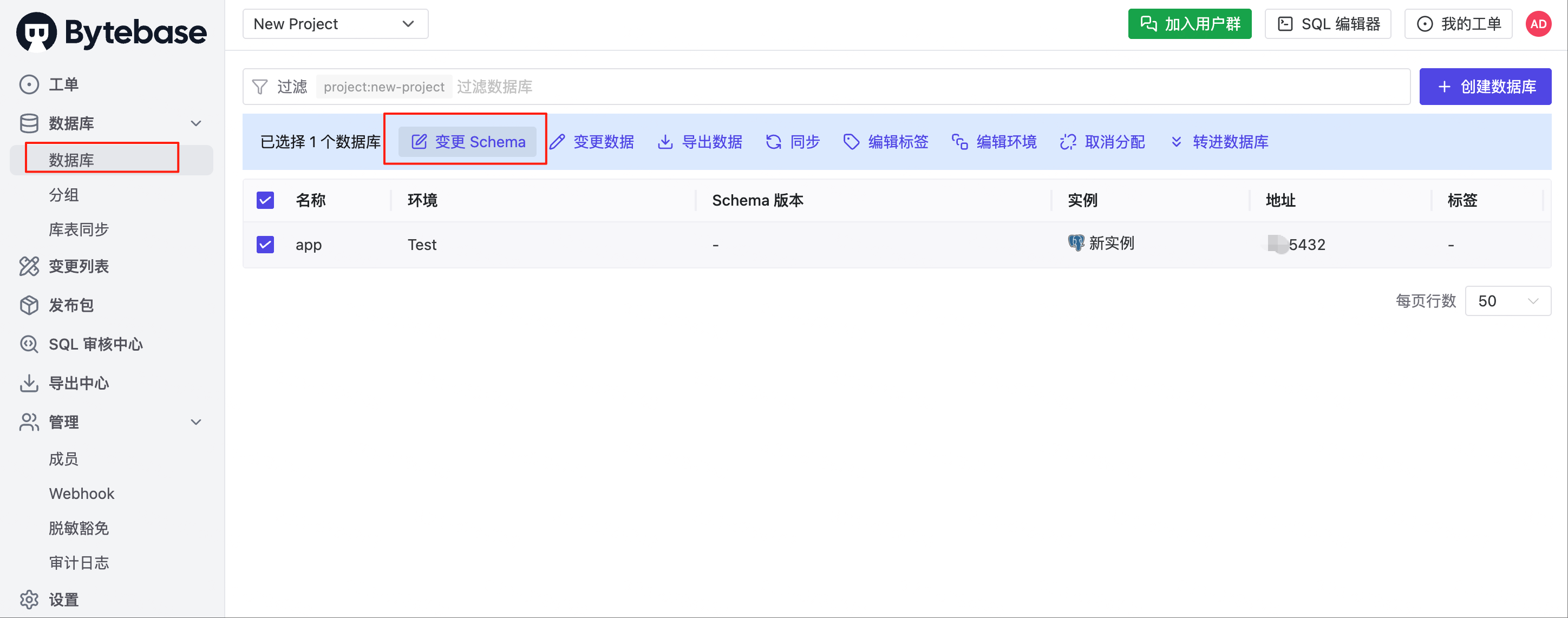
Task: Click the export data download icon
Action: point(665,142)
